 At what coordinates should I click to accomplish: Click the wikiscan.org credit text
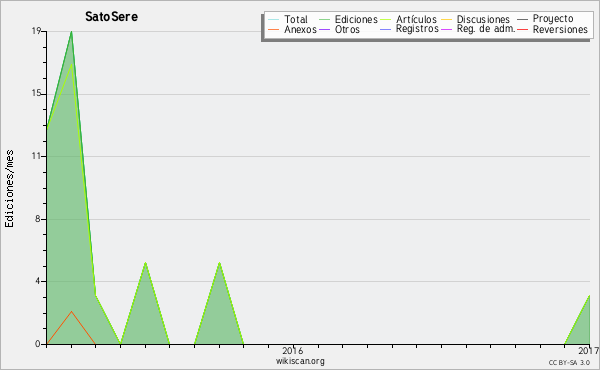coord(300,361)
